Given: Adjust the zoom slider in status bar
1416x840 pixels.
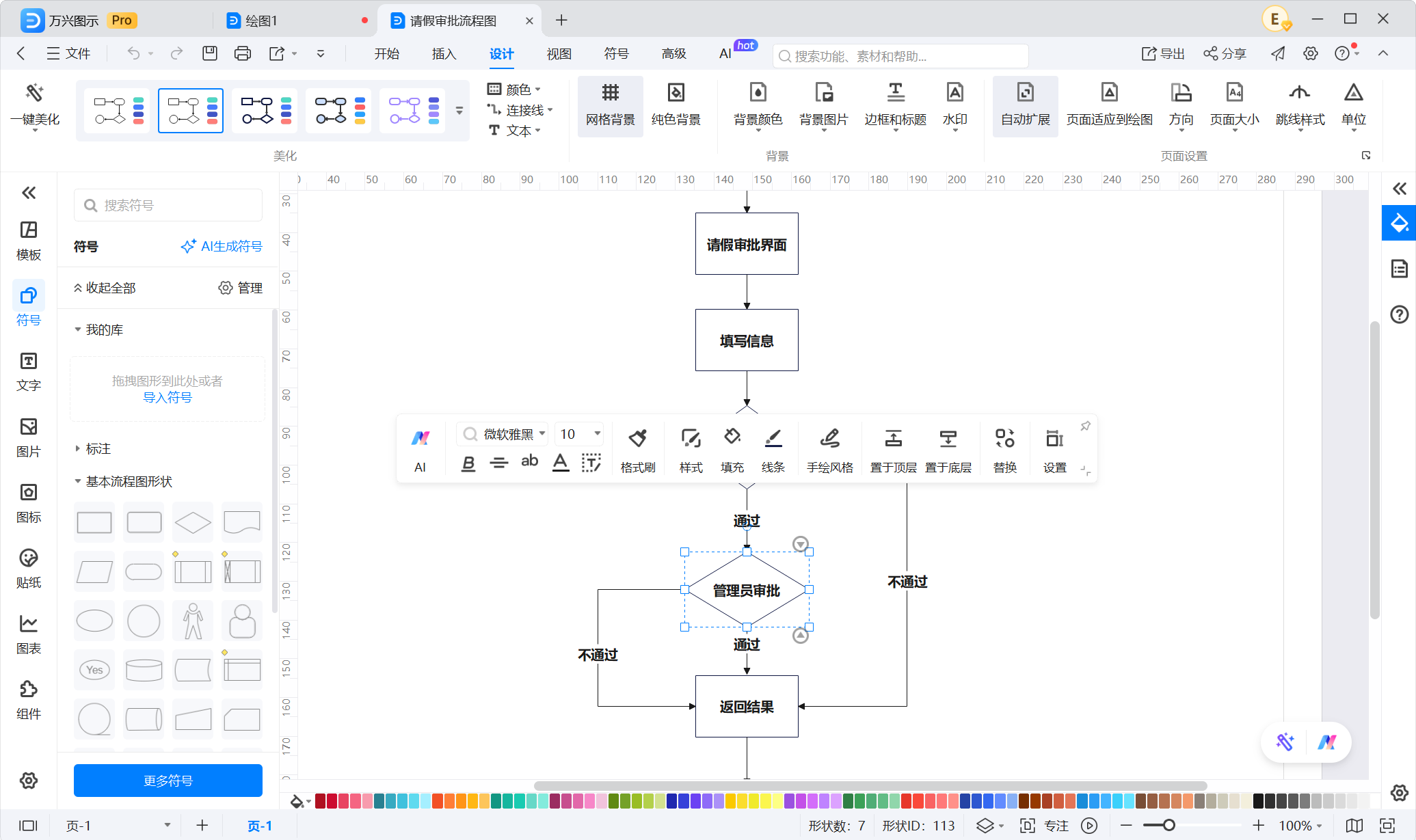Looking at the screenshot, I should click(x=1168, y=826).
